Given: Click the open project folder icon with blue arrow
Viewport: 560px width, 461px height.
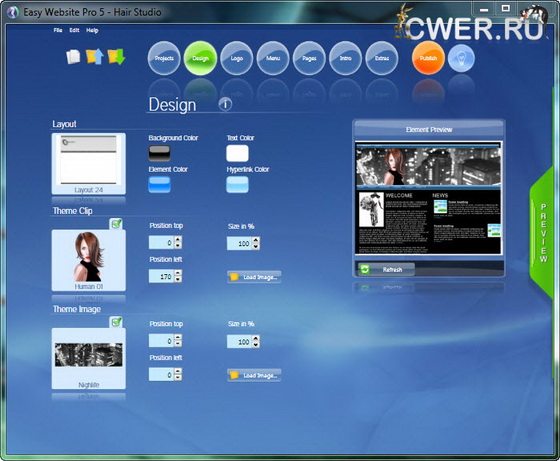Looking at the screenshot, I should (x=95, y=56).
